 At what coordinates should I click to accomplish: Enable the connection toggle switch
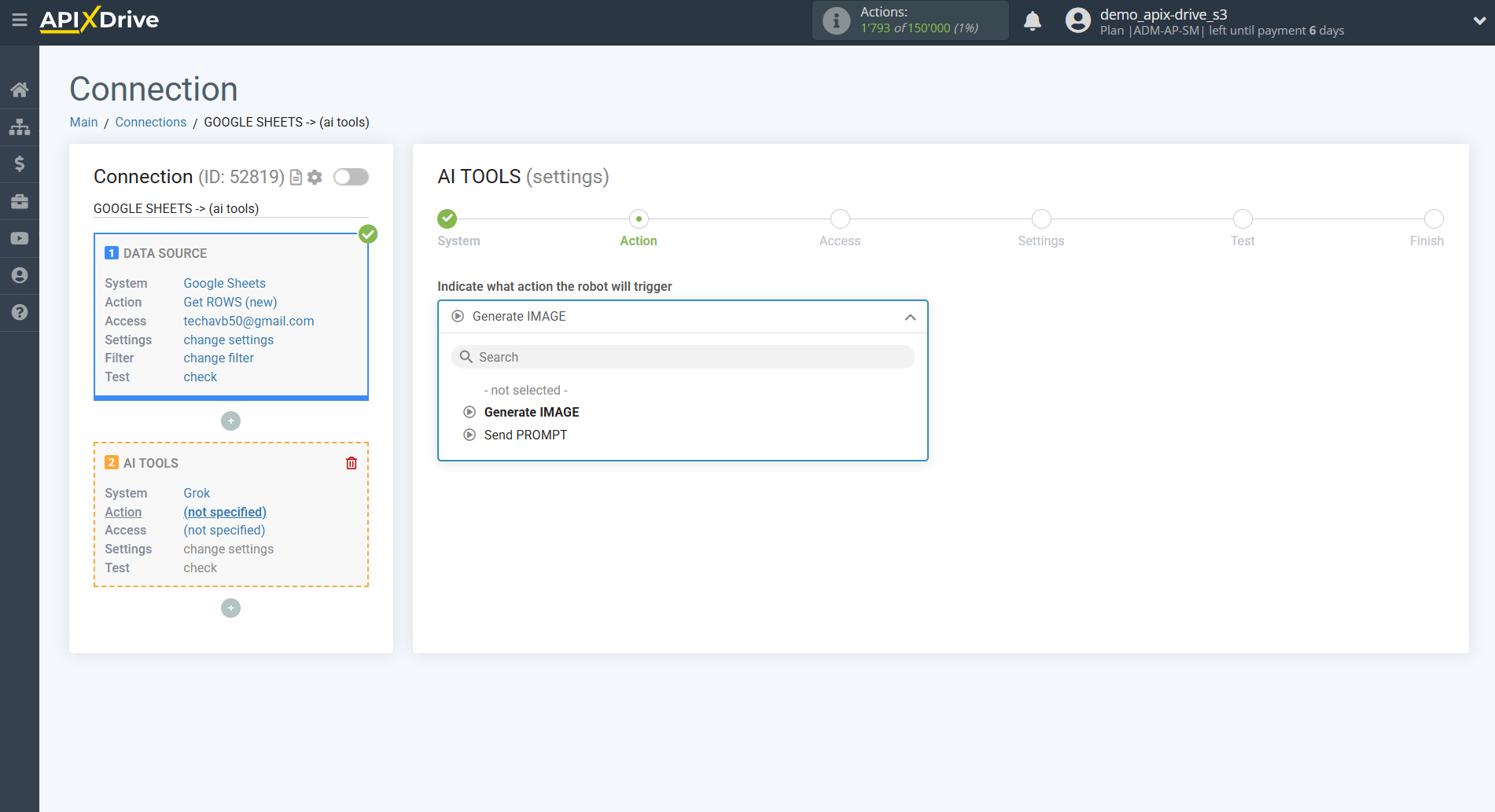351,177
